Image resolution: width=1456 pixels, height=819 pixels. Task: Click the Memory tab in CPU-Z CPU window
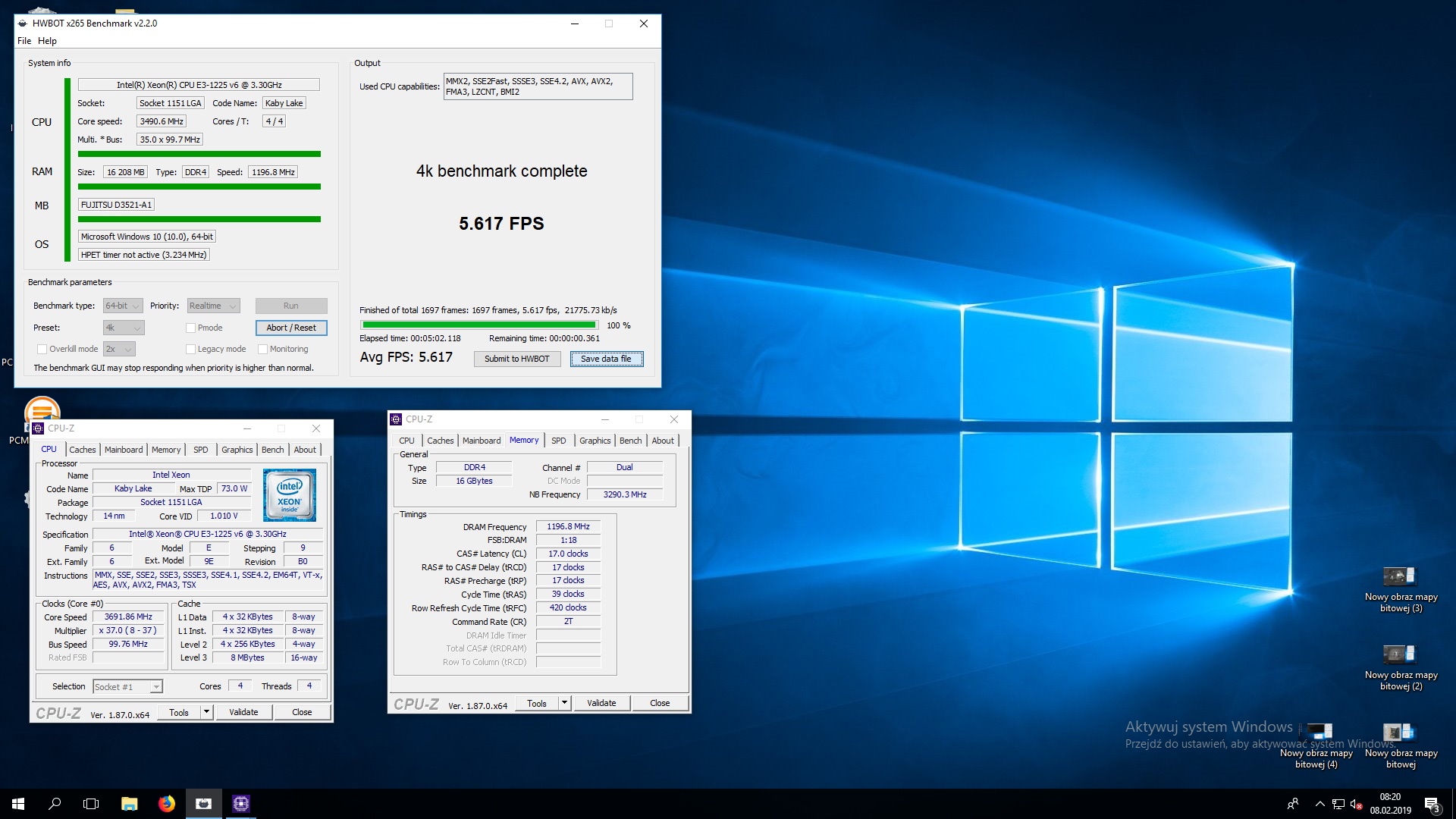pyautogui.click(x=166, y=450)
